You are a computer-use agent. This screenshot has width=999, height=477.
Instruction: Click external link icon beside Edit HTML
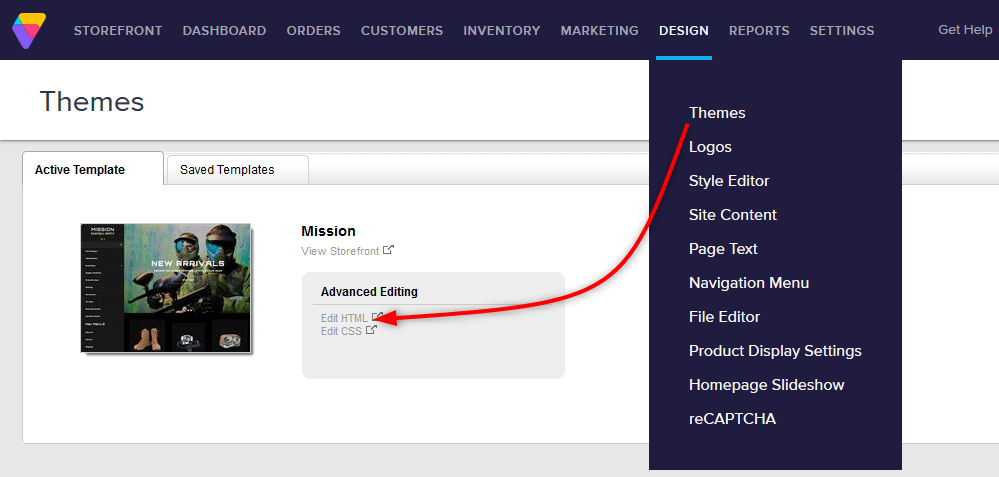(377, 317)
